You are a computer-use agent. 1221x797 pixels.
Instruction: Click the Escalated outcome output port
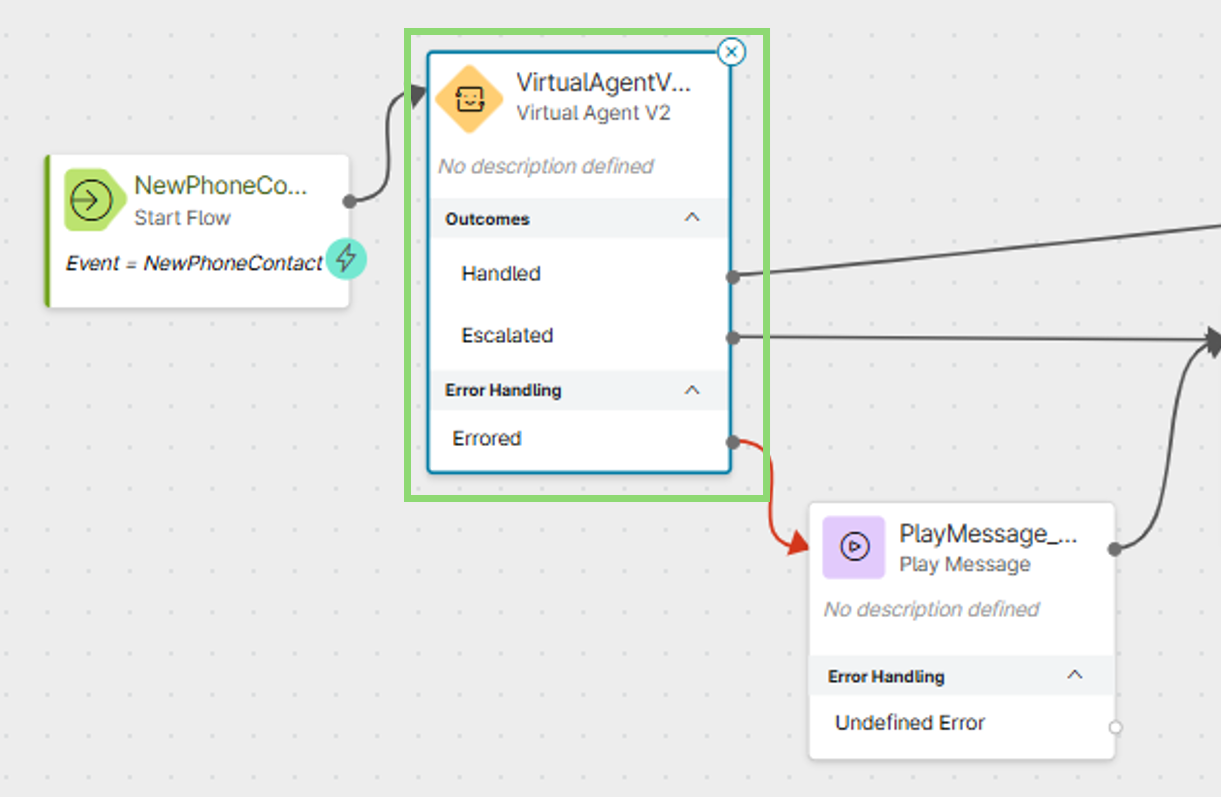(733, 338)
